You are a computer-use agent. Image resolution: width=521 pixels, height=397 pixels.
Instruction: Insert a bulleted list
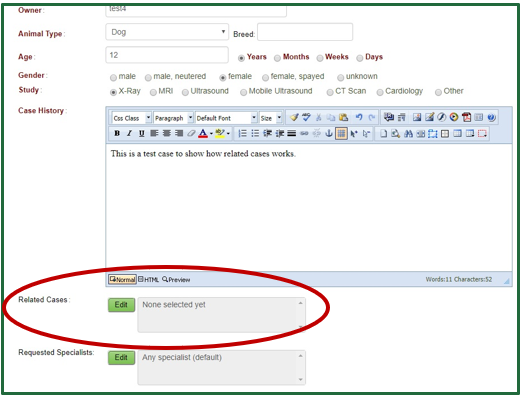tap(255, 134)
